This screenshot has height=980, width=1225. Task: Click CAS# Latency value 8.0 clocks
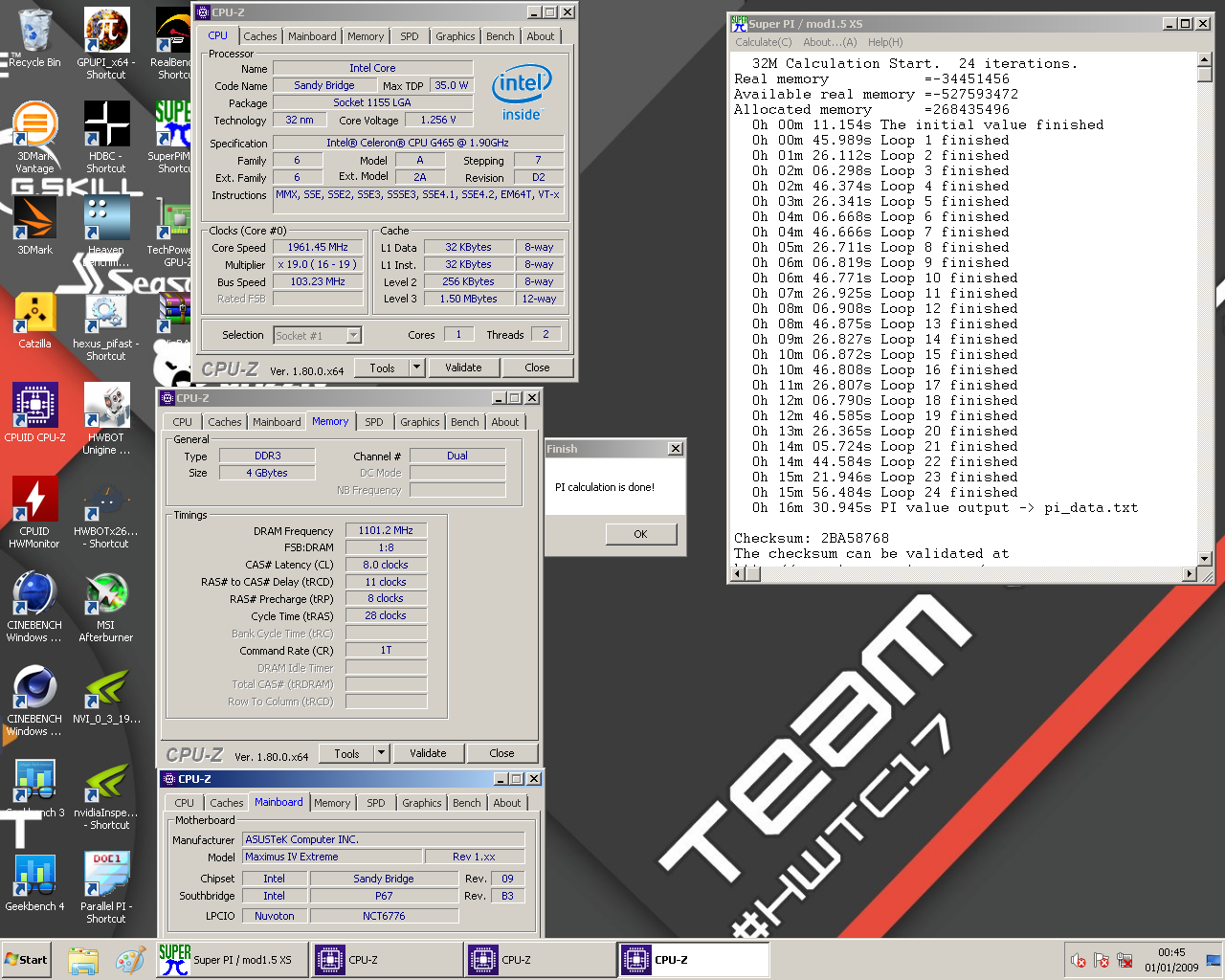(x=386, y=565)
